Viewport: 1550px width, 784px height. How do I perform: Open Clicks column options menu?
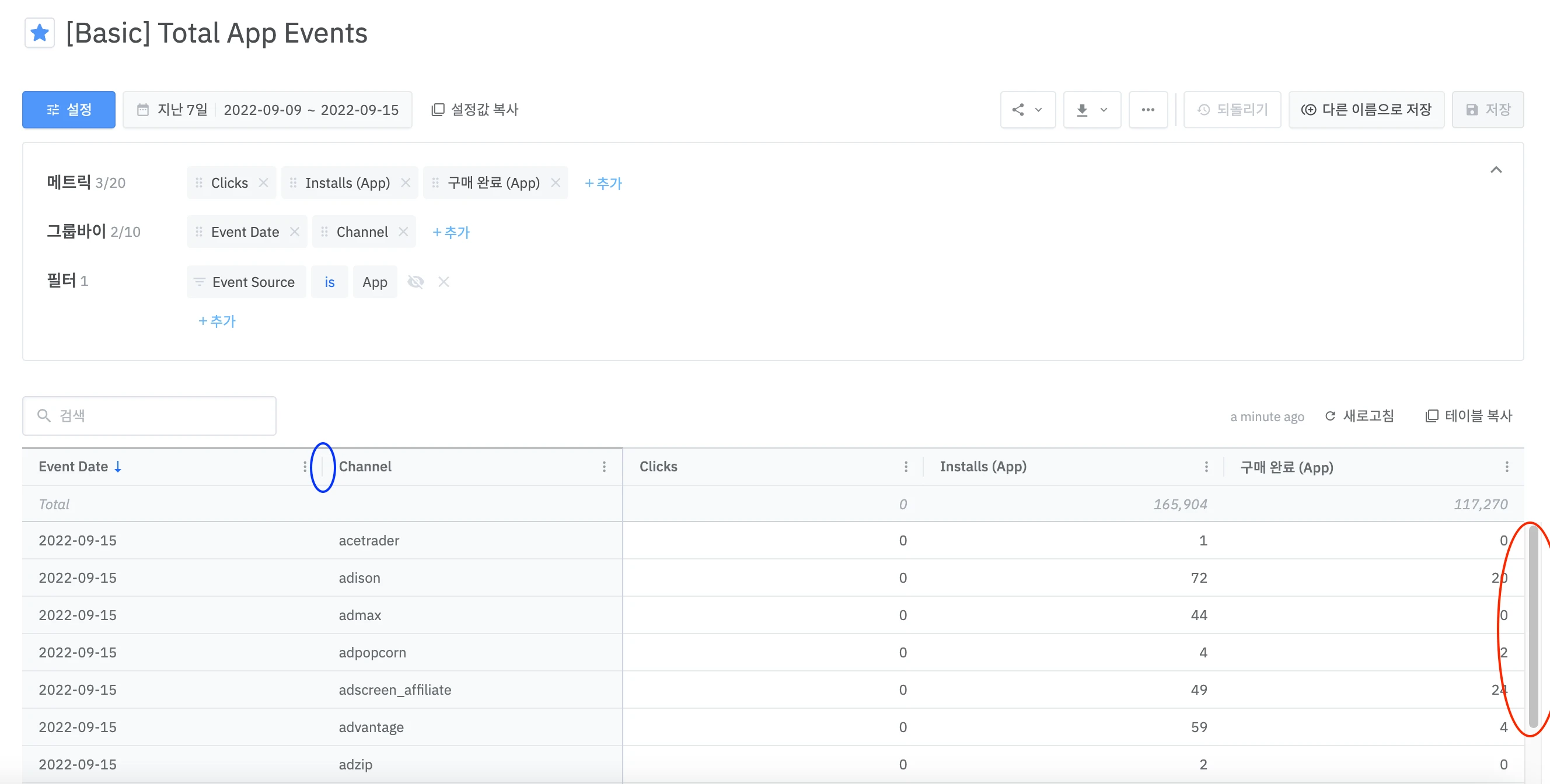pyautogui.click(x=906, y=467)
